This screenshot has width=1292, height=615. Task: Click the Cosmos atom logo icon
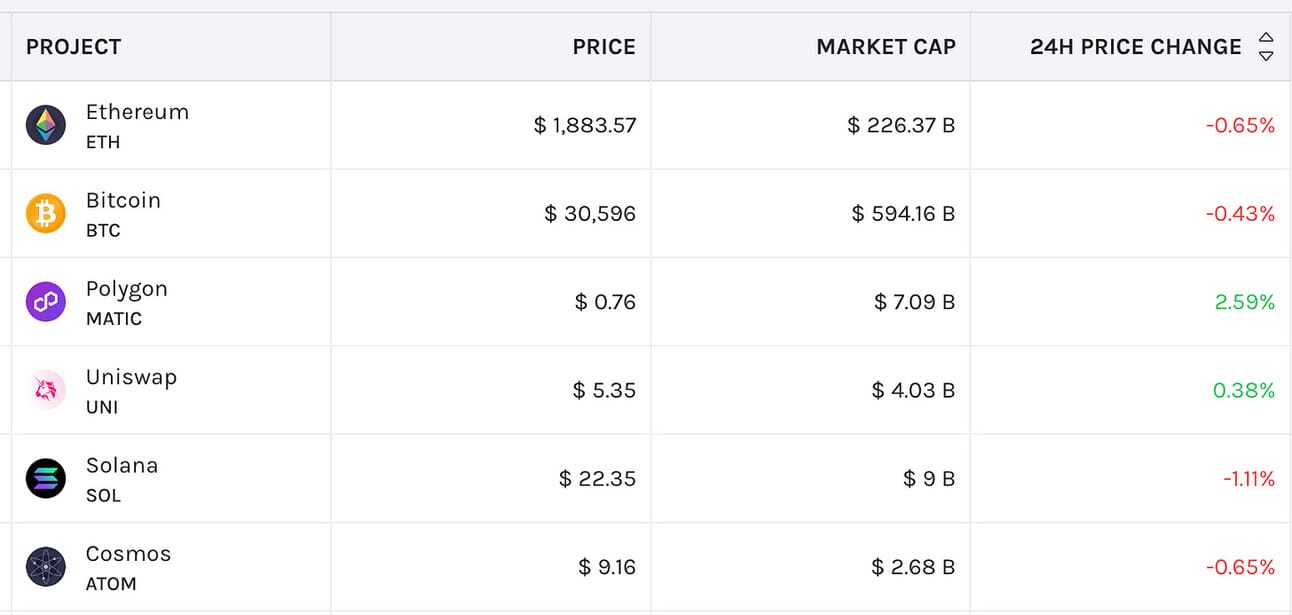coord(46,567)
